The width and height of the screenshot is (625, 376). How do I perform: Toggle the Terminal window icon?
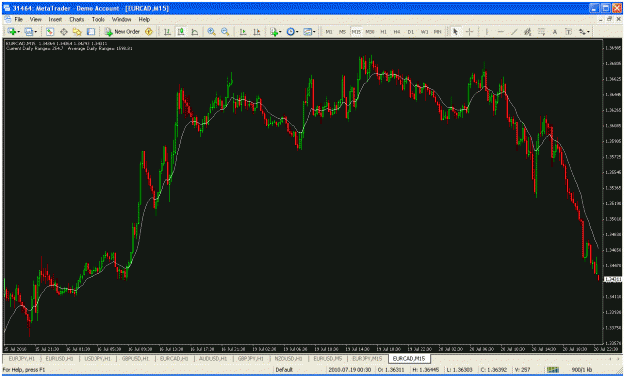(x=91, y=31)
